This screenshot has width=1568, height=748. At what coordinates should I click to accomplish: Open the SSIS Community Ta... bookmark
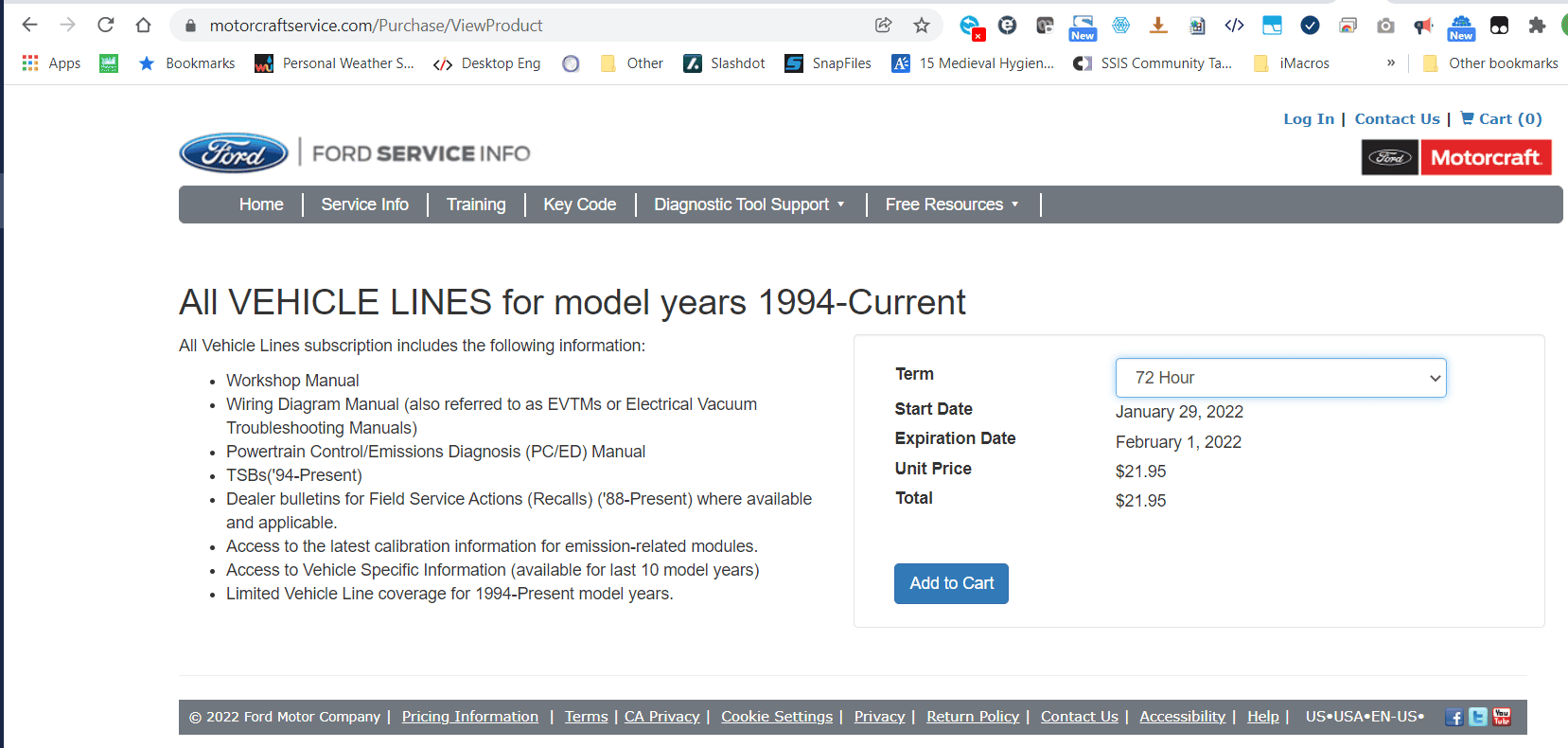pyautogui.click(x=1153, y=63)
